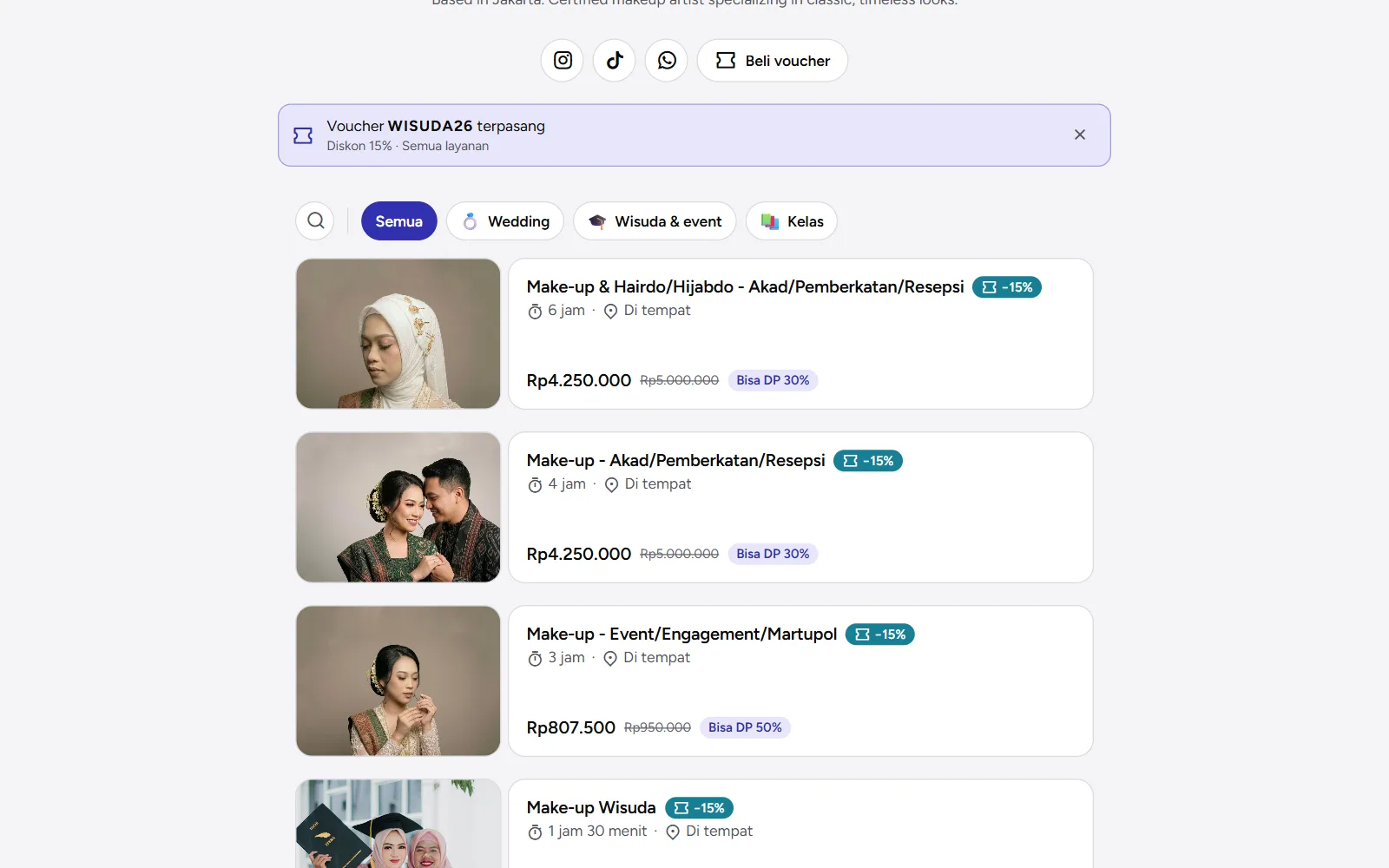This screenshot has height=868, width=1389.
Task: Click the couple portrait thumbnail
Action: click(x=398, y=507)
